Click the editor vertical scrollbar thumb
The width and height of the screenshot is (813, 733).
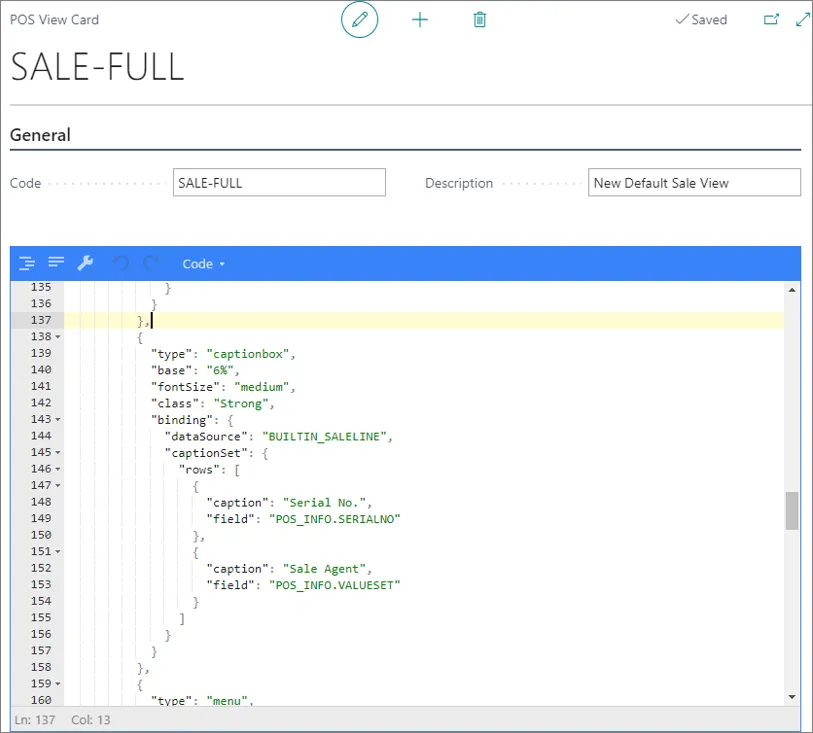(792, 511)
